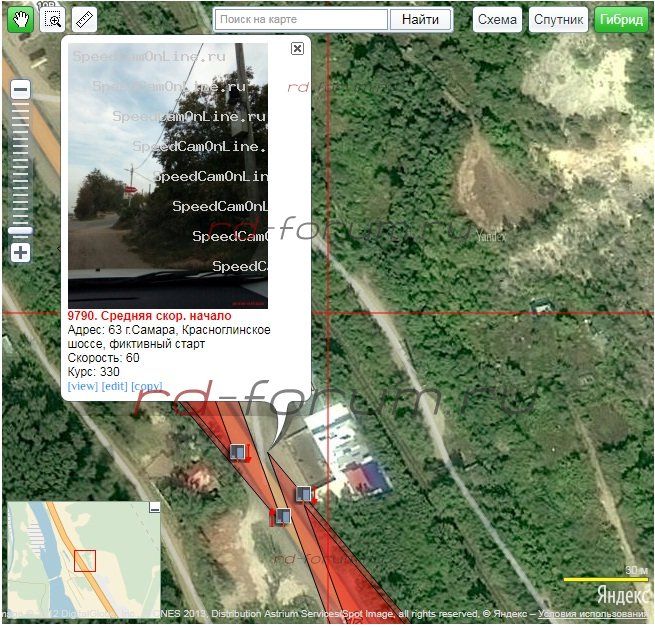Open the [edit] link for camera
655x627 pixels.
point(114,386)
